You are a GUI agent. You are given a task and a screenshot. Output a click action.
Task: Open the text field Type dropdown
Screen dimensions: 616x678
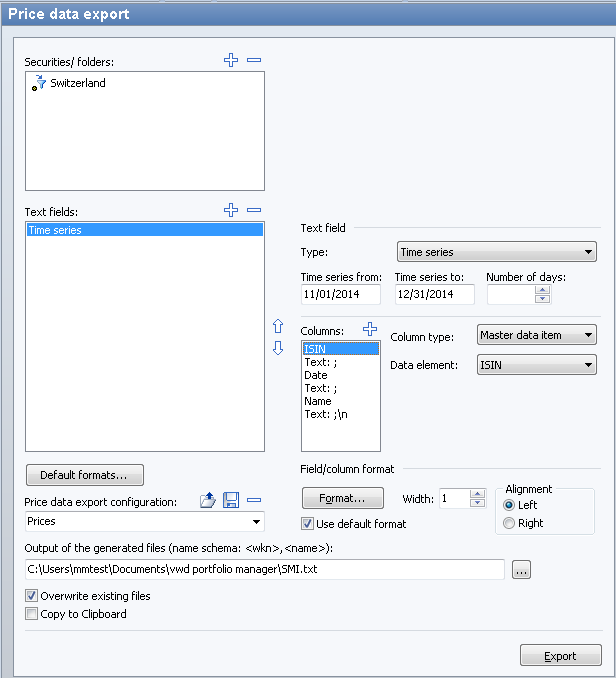point(496,253)
